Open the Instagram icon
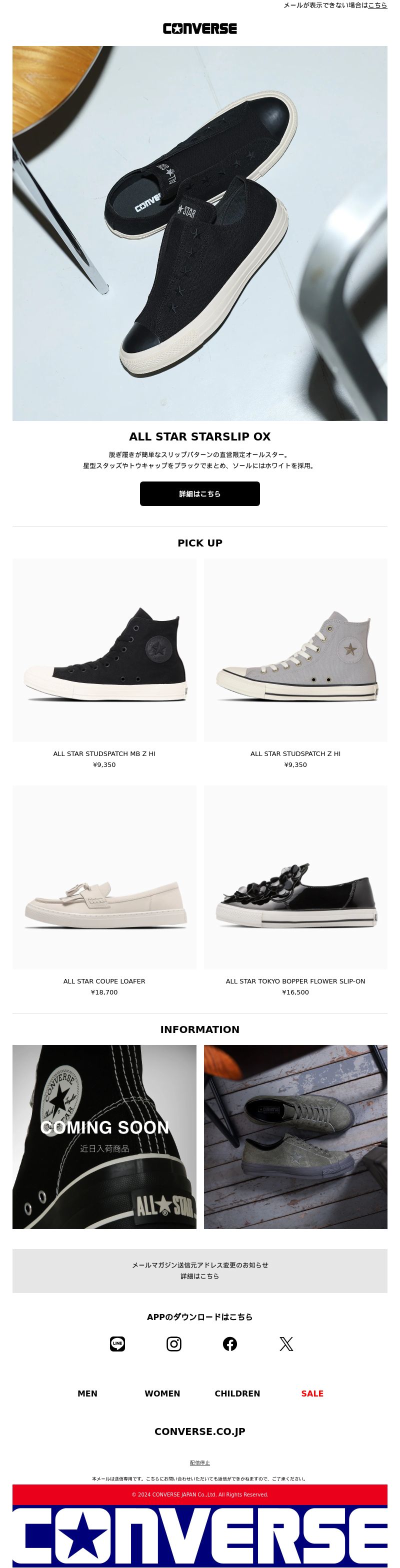Viewport: 400px width, 1568px height. pos(174,1343)
